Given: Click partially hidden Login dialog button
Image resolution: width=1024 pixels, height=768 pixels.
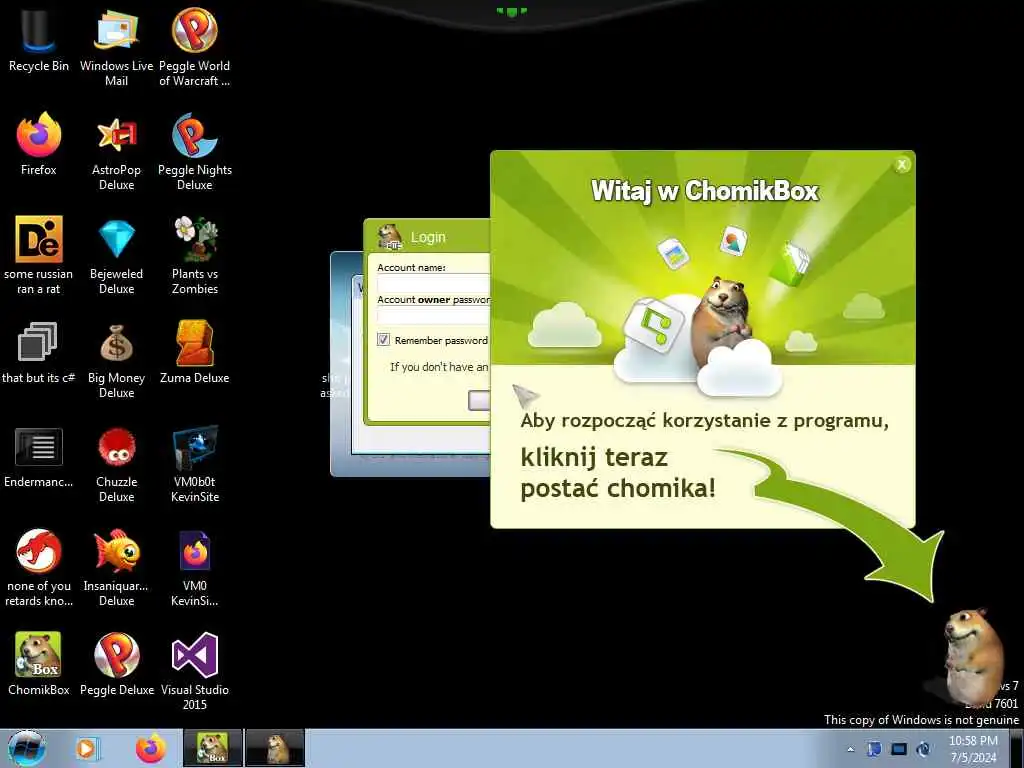Looking at the screenshot, I should pos(479,400).
